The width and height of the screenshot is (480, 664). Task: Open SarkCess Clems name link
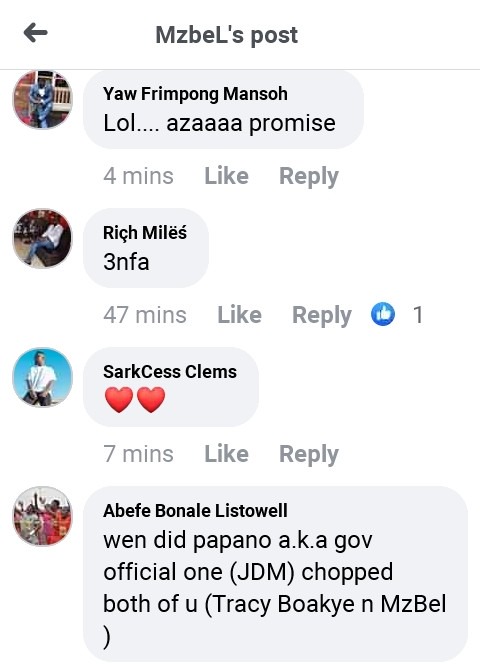170,372
